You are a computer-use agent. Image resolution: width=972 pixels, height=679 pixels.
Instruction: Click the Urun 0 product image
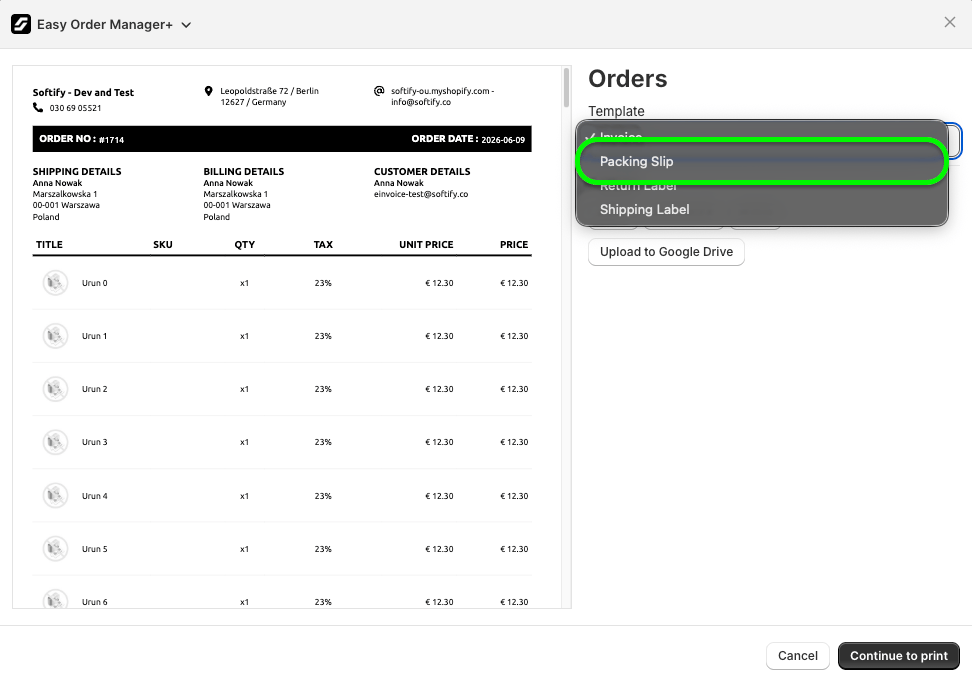point(55,283)
